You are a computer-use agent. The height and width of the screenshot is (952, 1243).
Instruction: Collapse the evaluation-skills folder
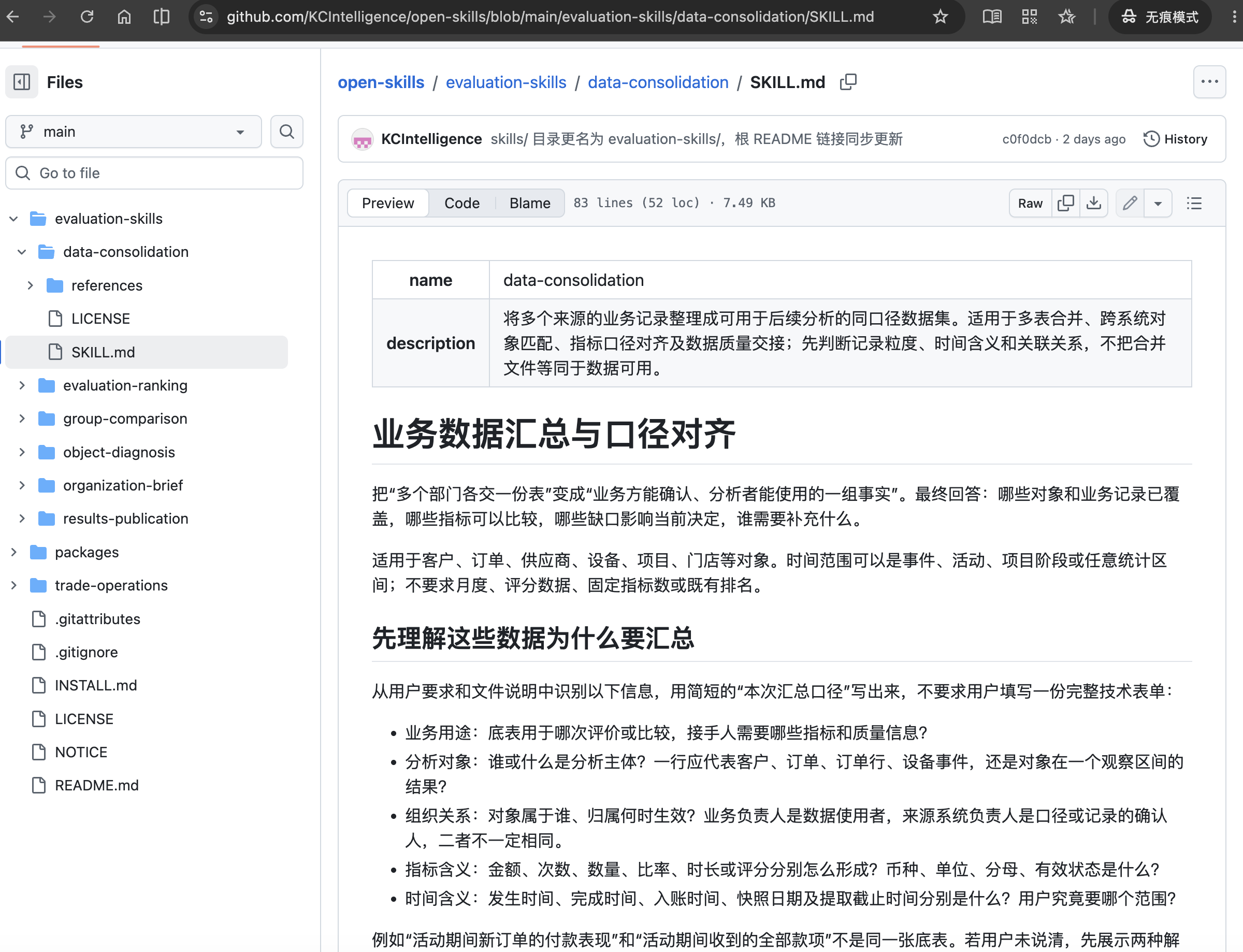coord(13,219)
